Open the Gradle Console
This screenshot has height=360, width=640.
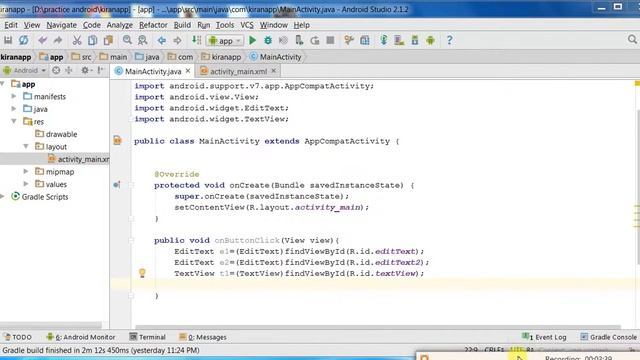pyautogui.click(x=609, y=337)
